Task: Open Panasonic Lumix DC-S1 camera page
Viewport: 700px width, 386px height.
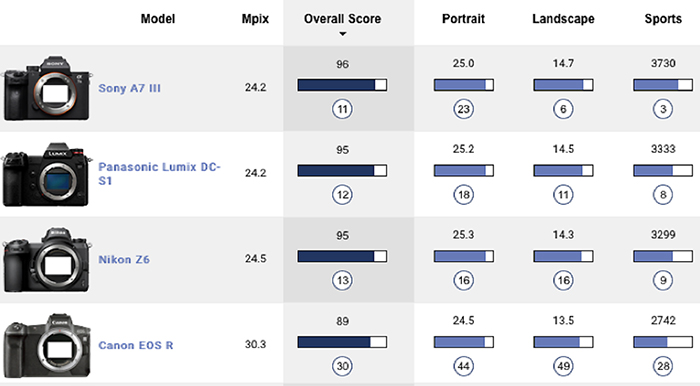Action: click(159, 174)
